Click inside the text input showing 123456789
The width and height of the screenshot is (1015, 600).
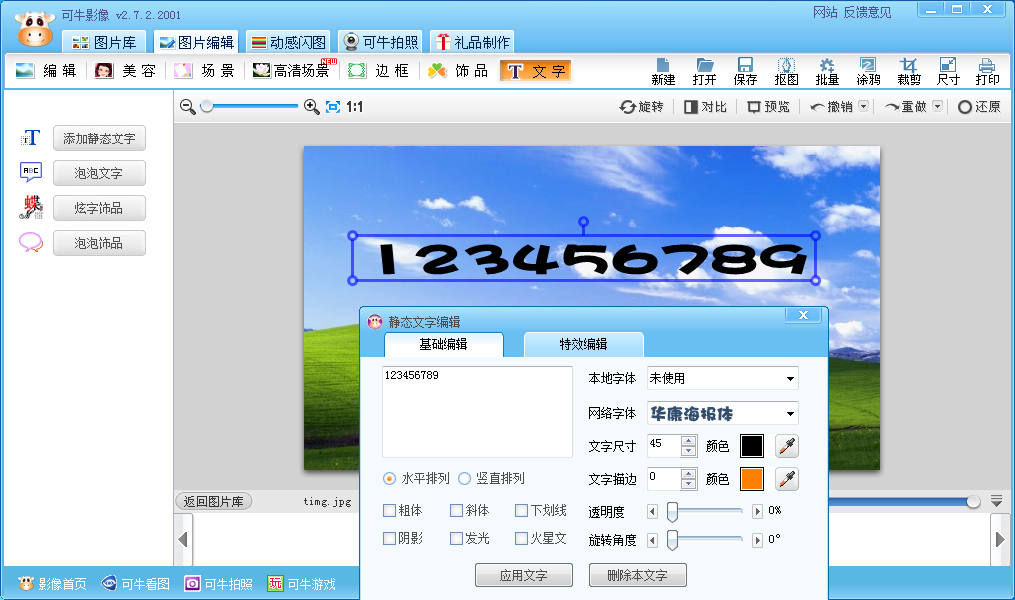(x=477, y=410)
